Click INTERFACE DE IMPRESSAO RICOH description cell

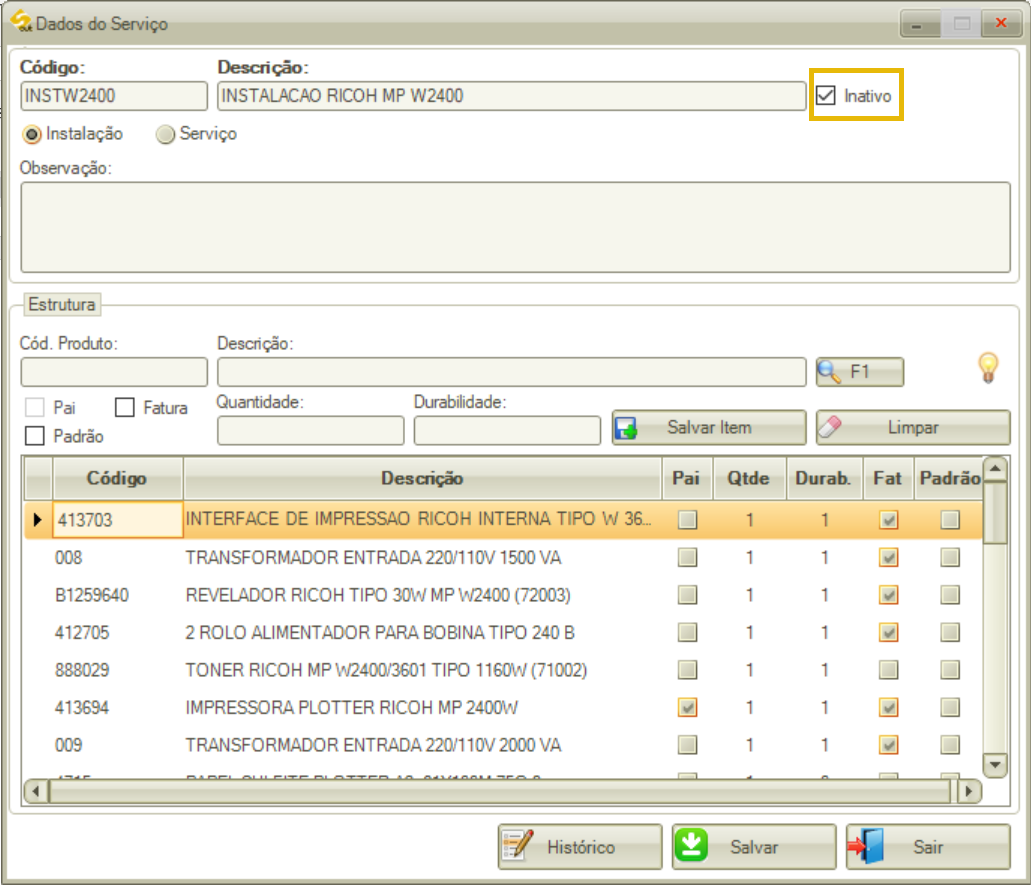tap(422, 520)
